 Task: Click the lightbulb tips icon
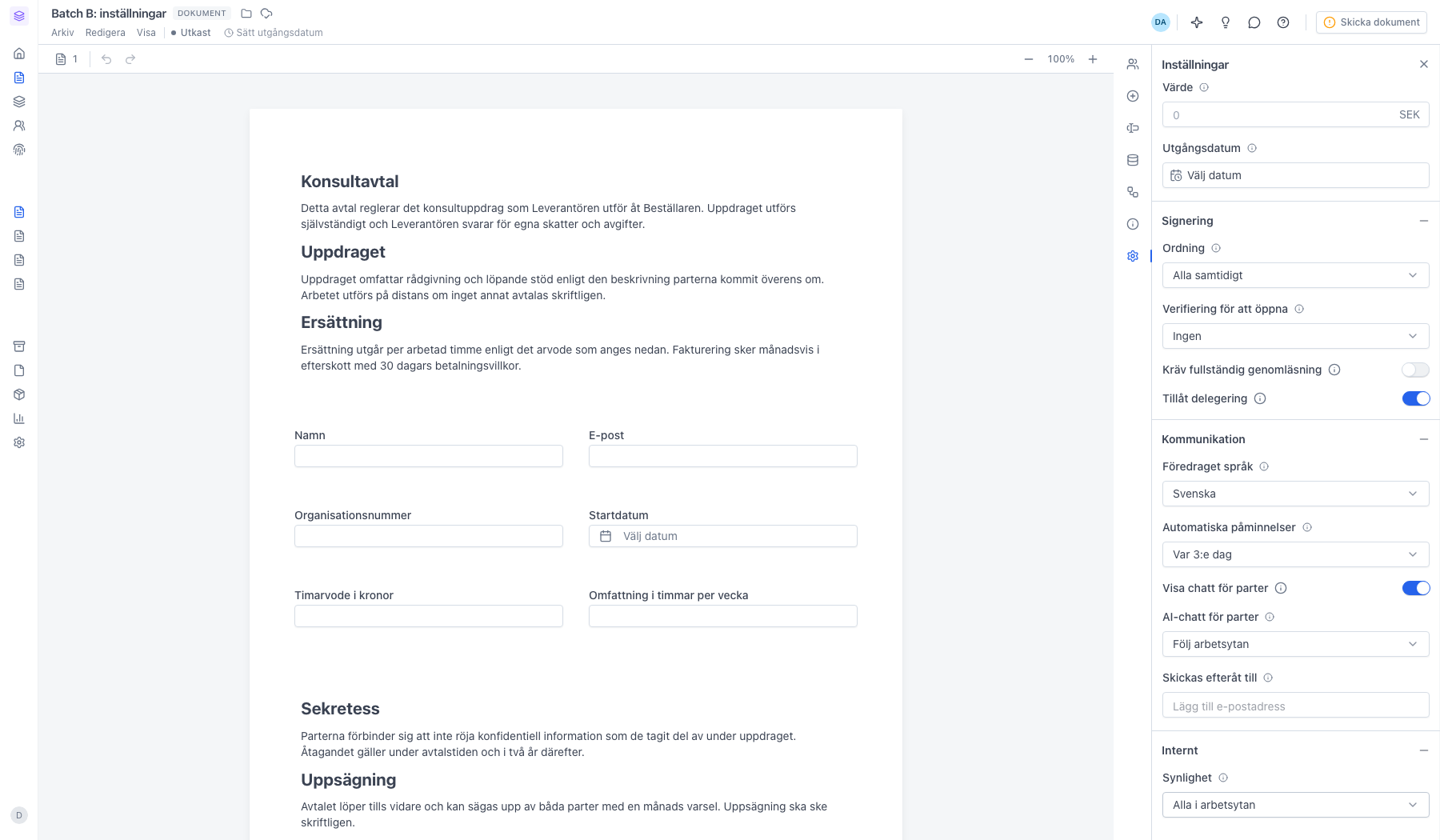click(x=1226, y=22)
